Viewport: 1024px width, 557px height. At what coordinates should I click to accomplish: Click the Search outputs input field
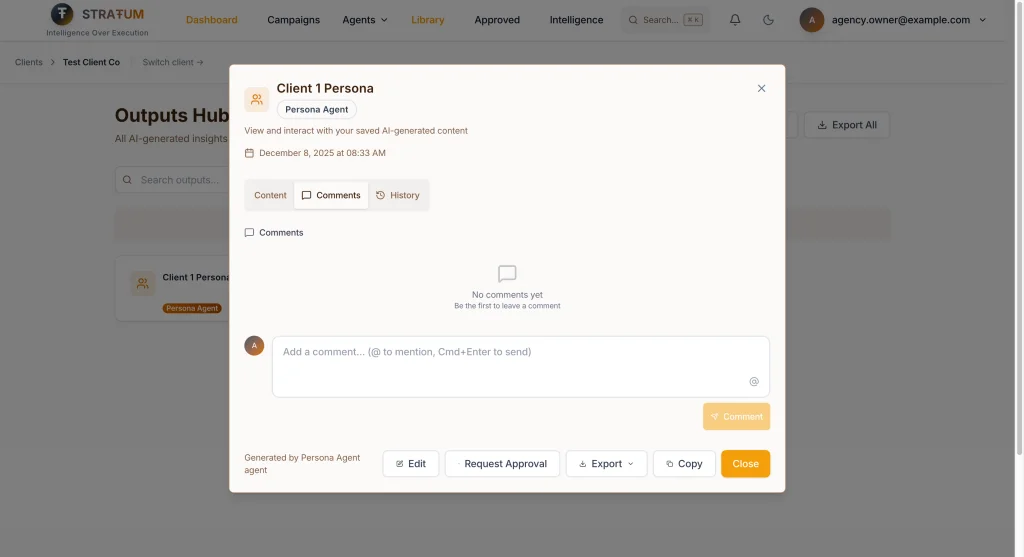[172, 180]
